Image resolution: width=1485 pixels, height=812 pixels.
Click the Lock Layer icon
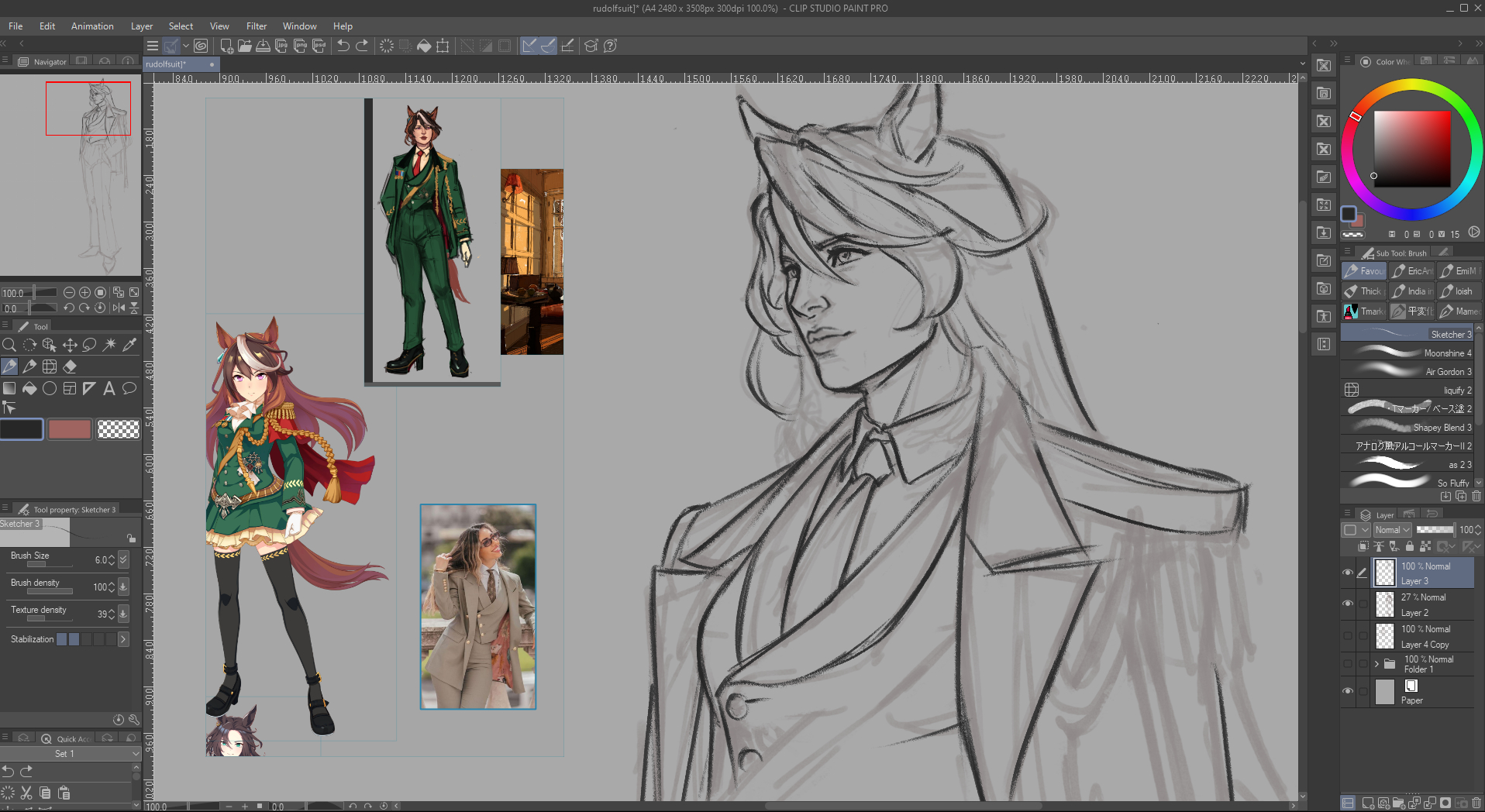(1410, 546)
